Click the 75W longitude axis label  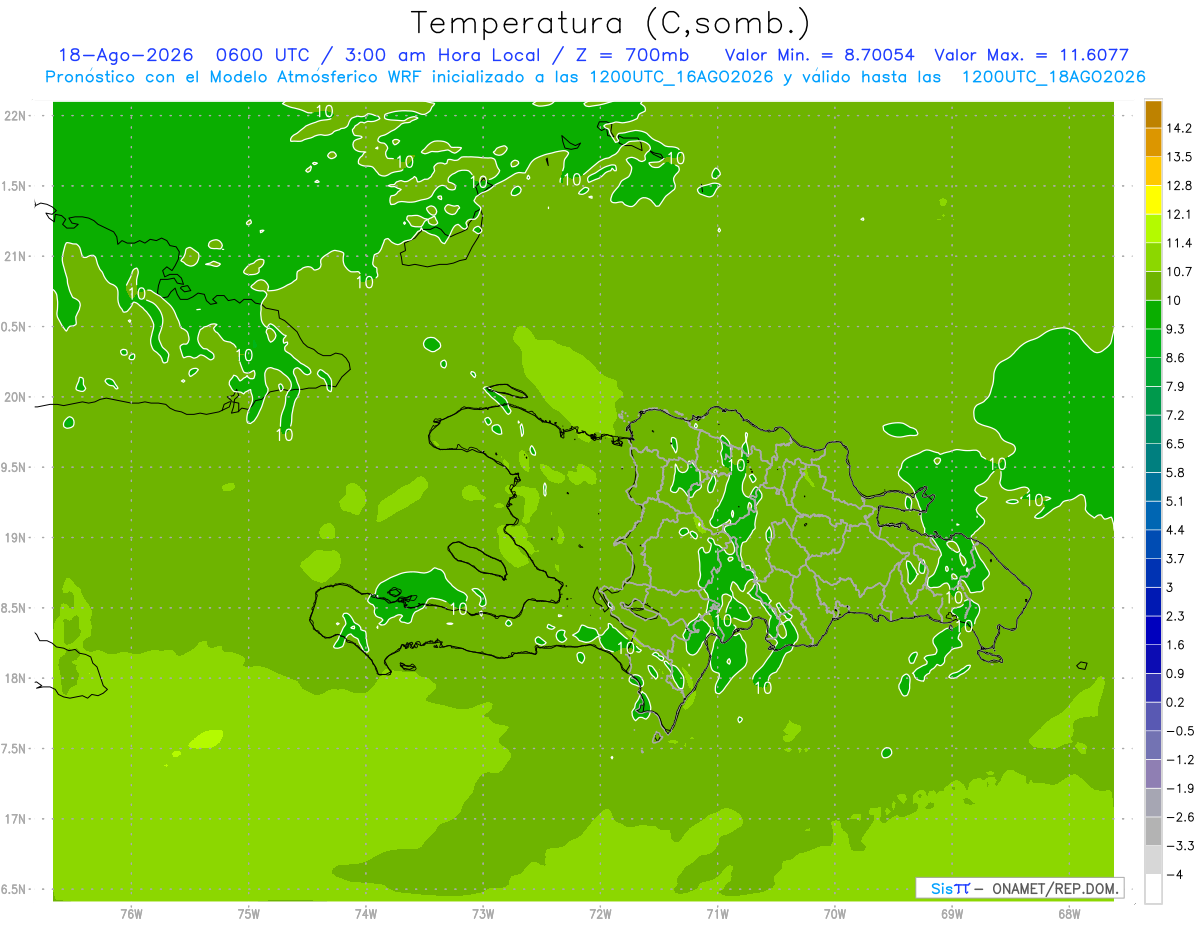coord(248,914)
